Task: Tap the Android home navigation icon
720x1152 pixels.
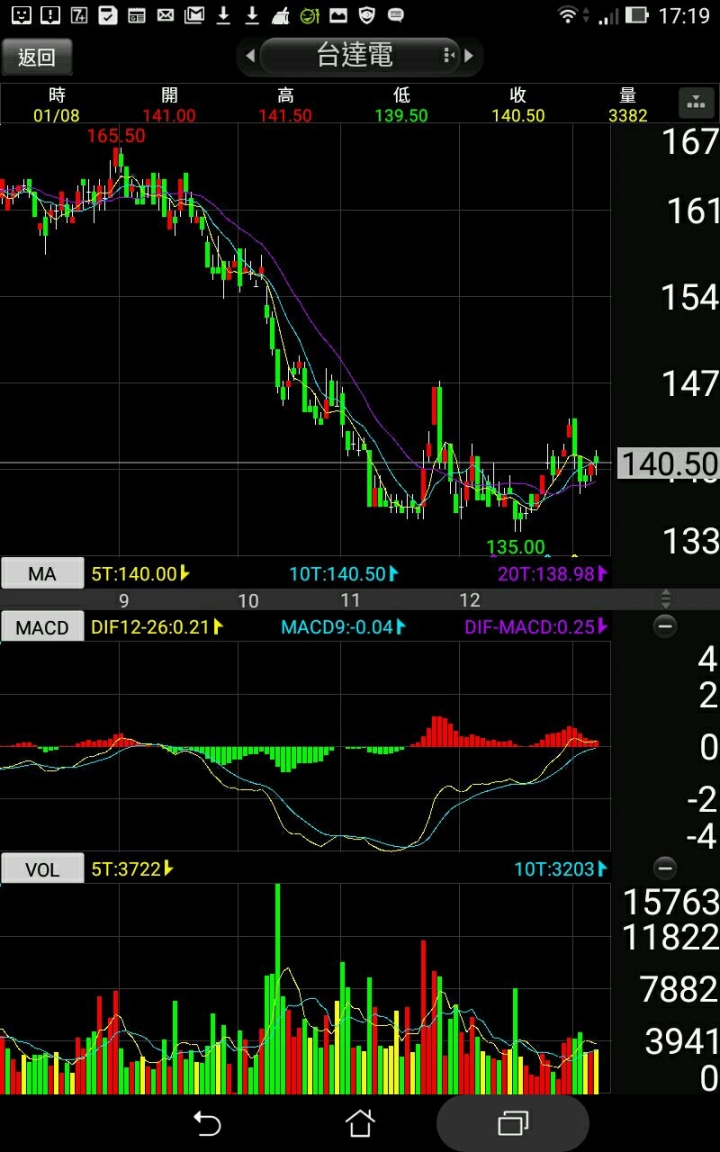Action: 360,1123
